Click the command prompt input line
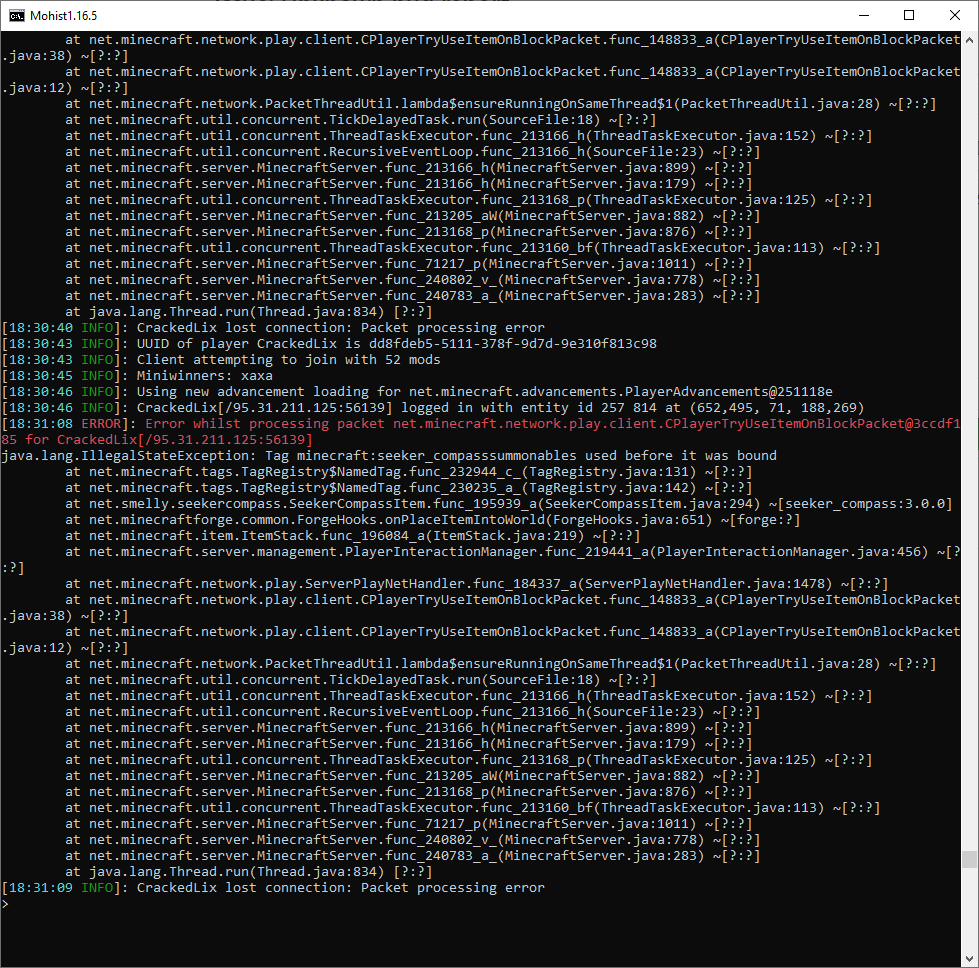This screenshot has height=968, width=979. click(481, 904)
